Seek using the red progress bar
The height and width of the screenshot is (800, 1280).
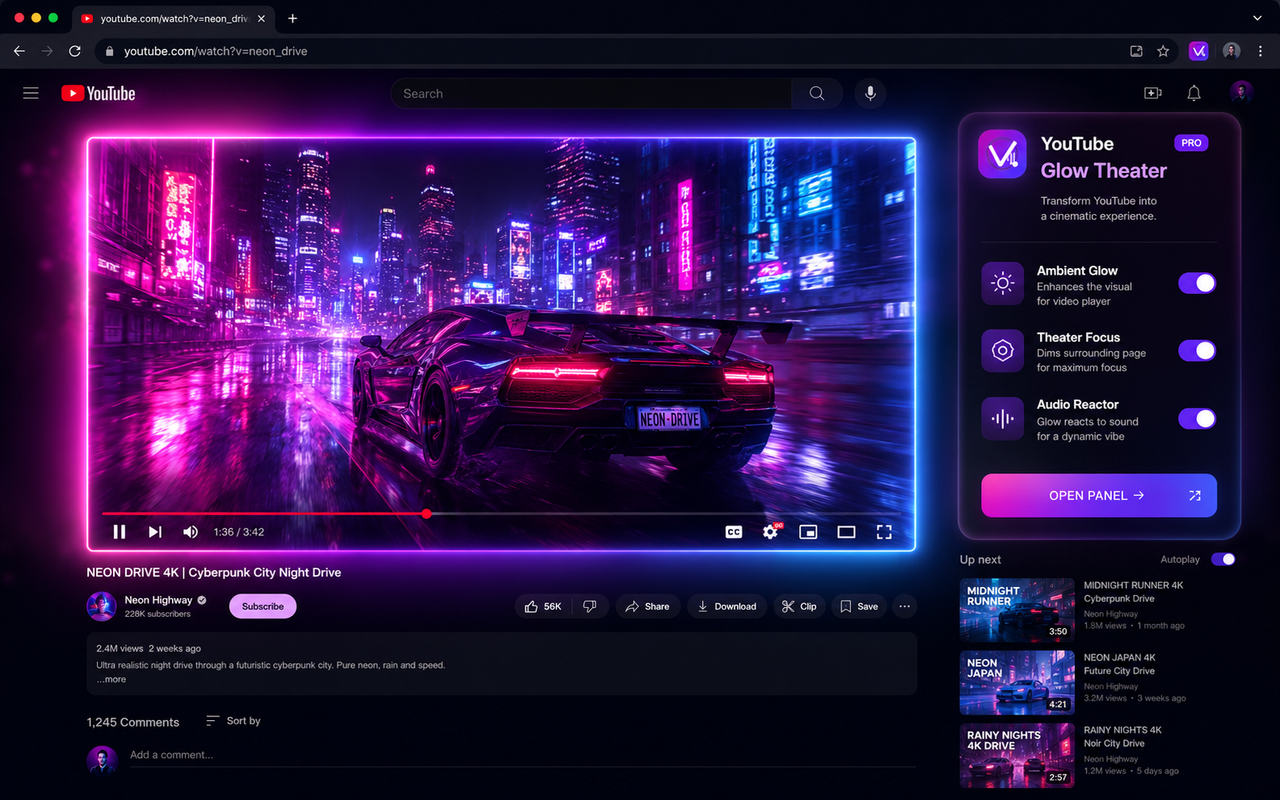pos(501,514)
